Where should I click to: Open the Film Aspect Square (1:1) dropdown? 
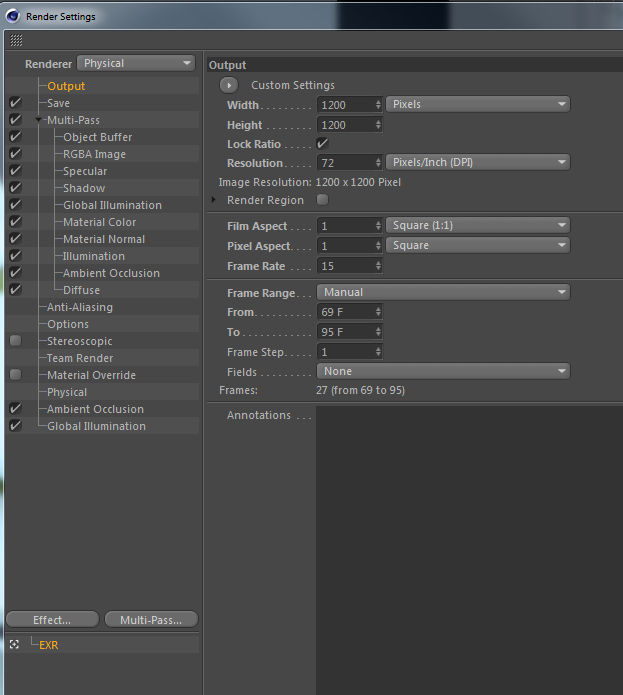pyautogui.click(x=478, y=225)
